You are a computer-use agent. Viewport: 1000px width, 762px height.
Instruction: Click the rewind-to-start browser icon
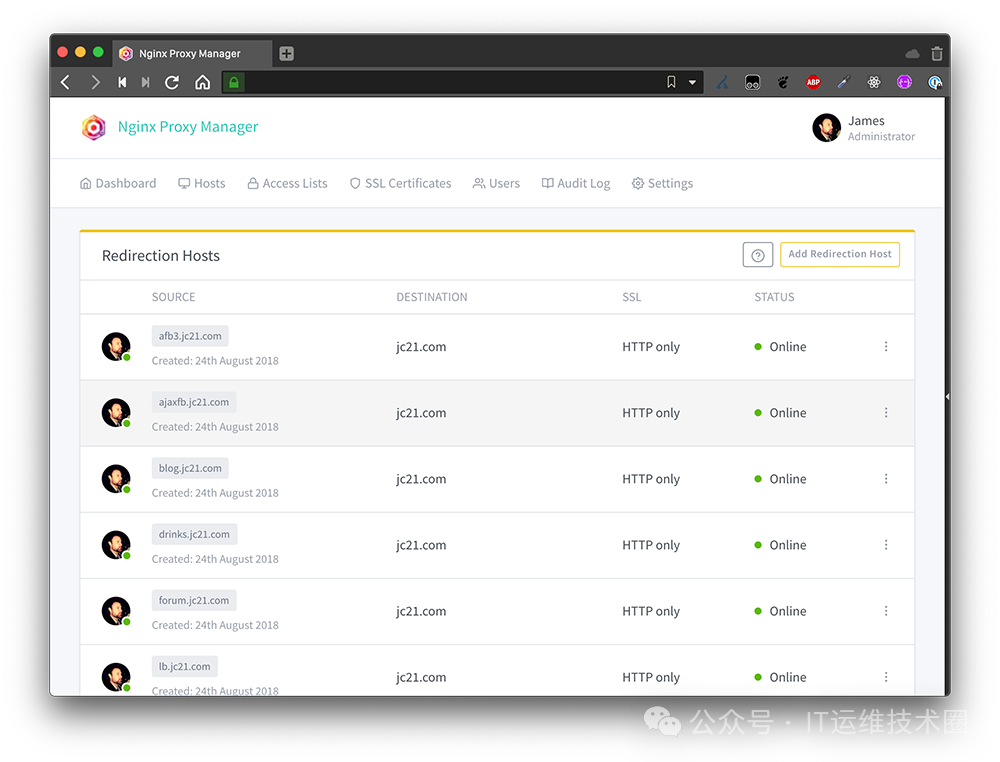click(122, 82)
